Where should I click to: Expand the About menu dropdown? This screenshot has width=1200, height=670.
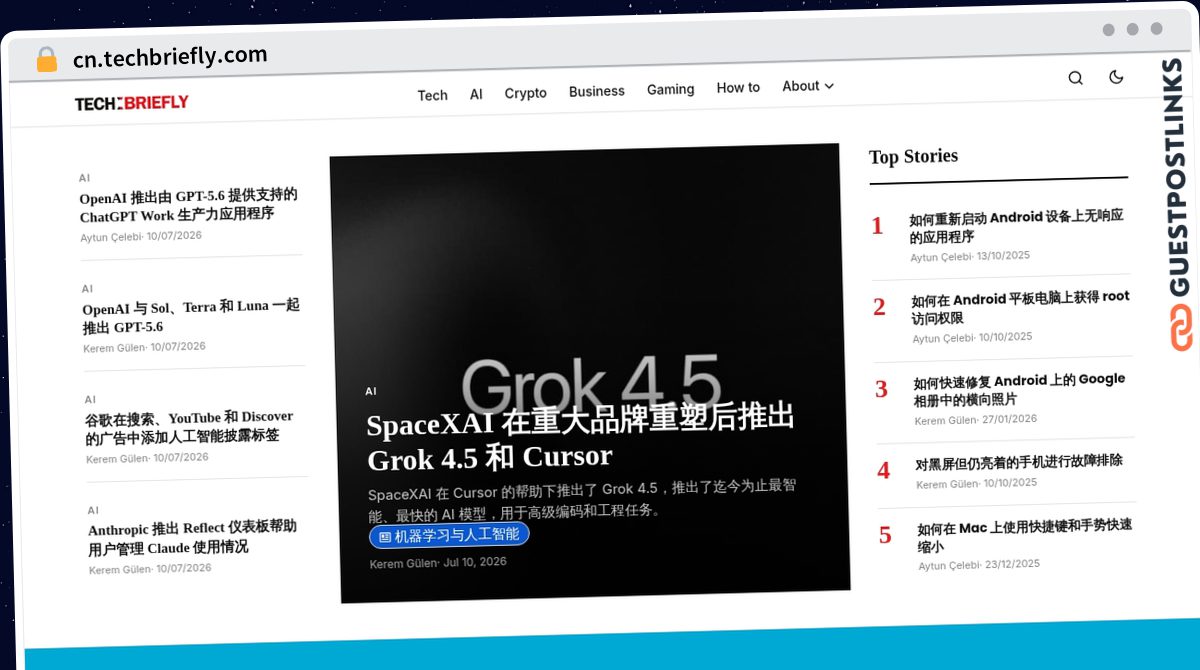[x=808, y=86]
